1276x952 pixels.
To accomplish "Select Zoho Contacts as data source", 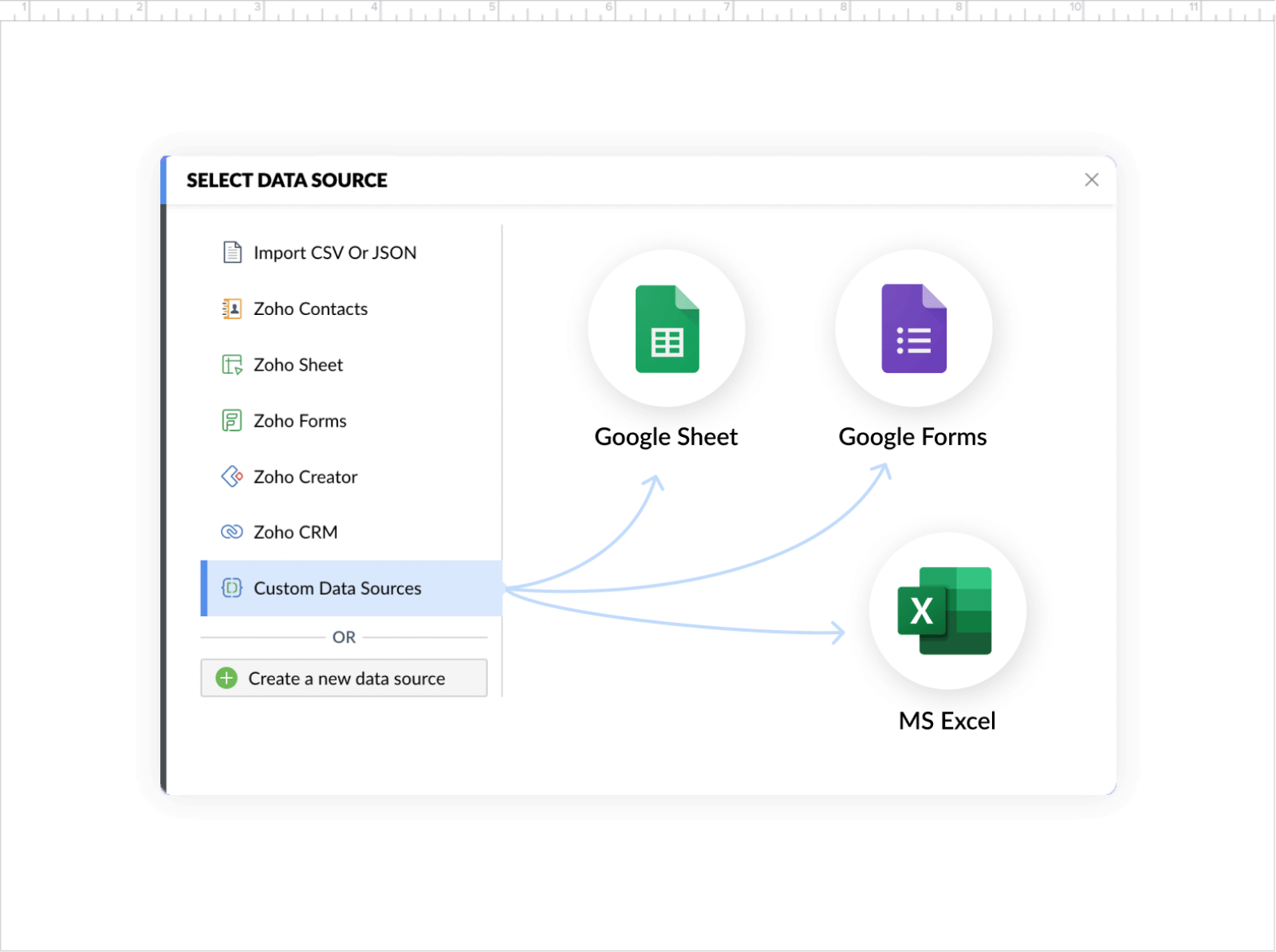I will [x=310, y=309].
